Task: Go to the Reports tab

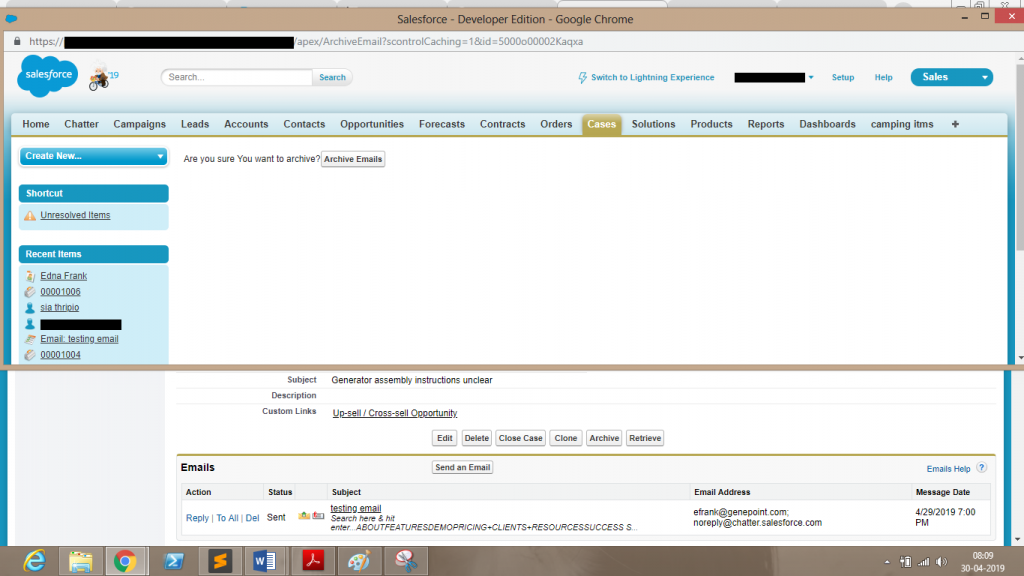Action: 765,124
